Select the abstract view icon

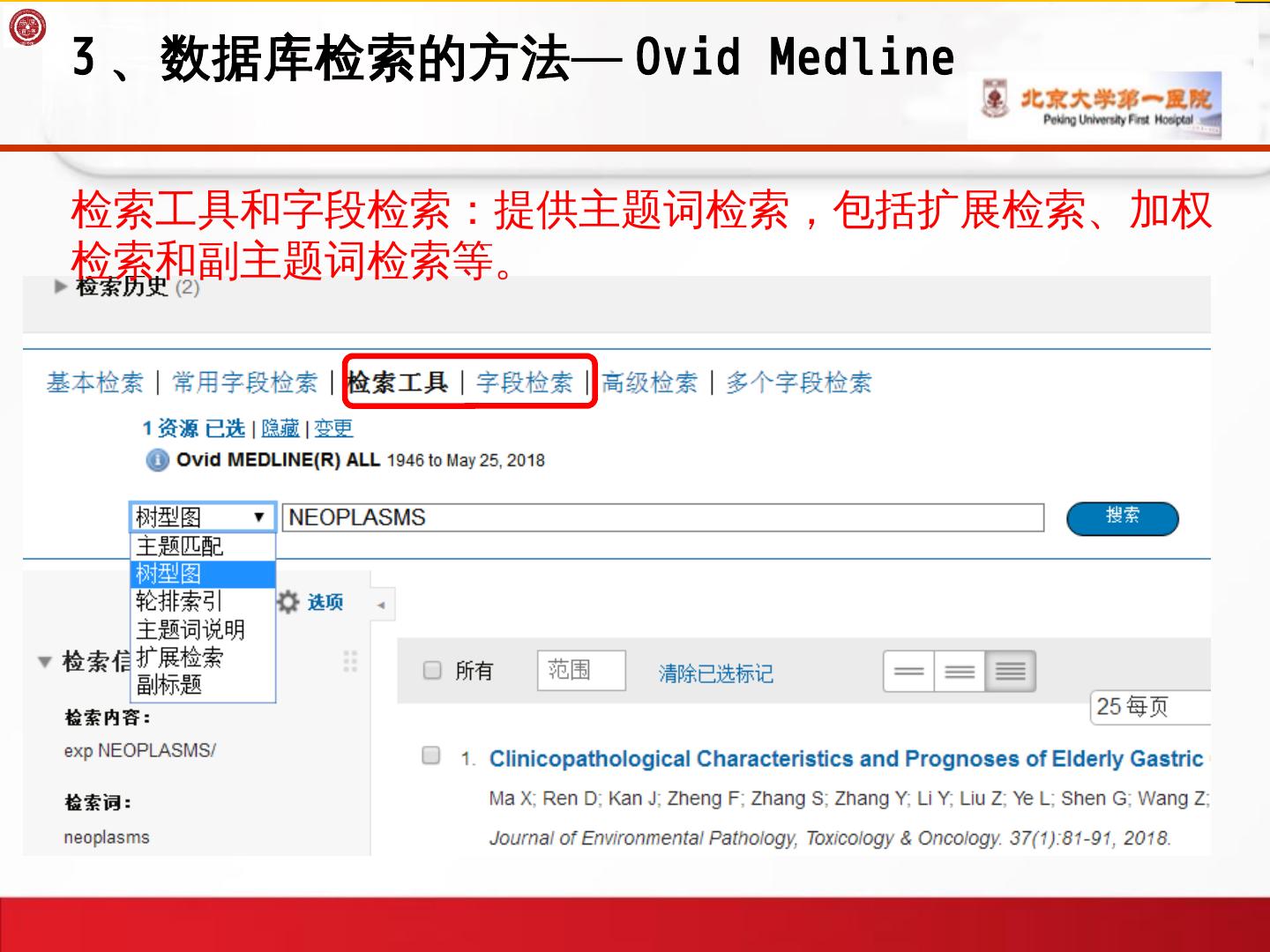pyautogui.click(x=1011, y=672)
